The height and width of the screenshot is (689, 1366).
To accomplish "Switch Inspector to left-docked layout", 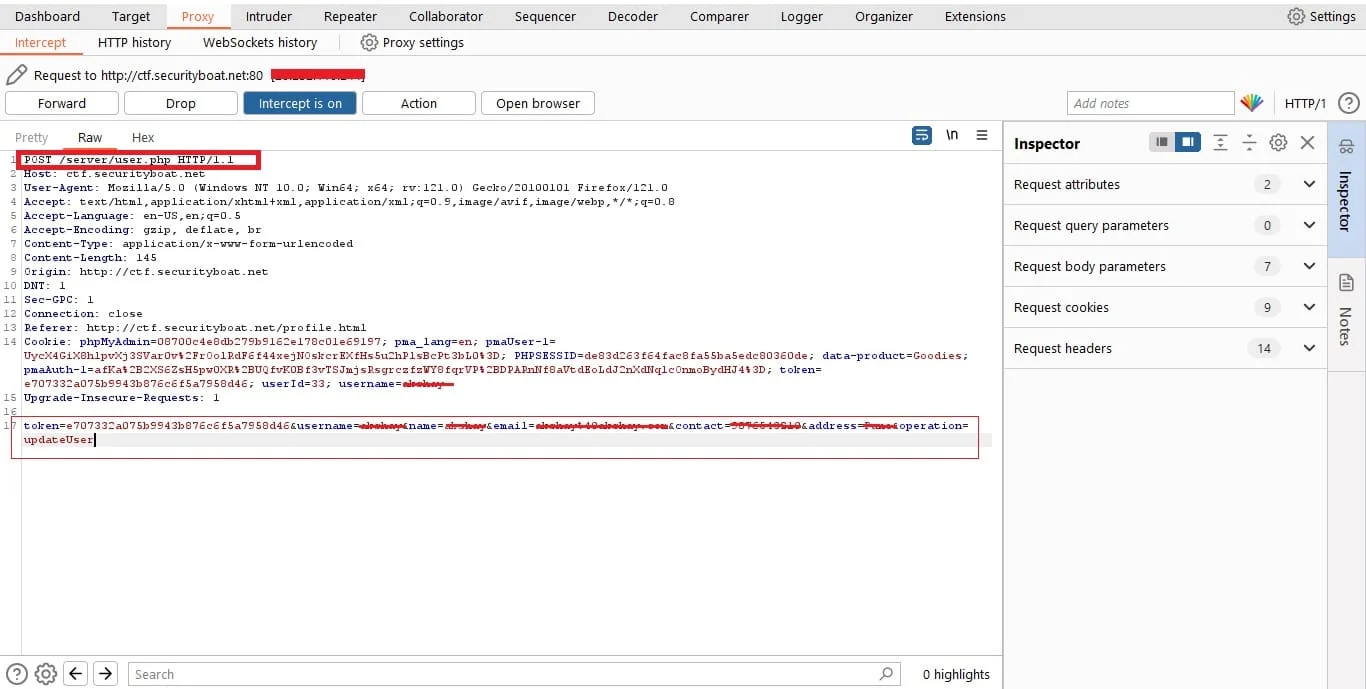I will pos(1161,143).
